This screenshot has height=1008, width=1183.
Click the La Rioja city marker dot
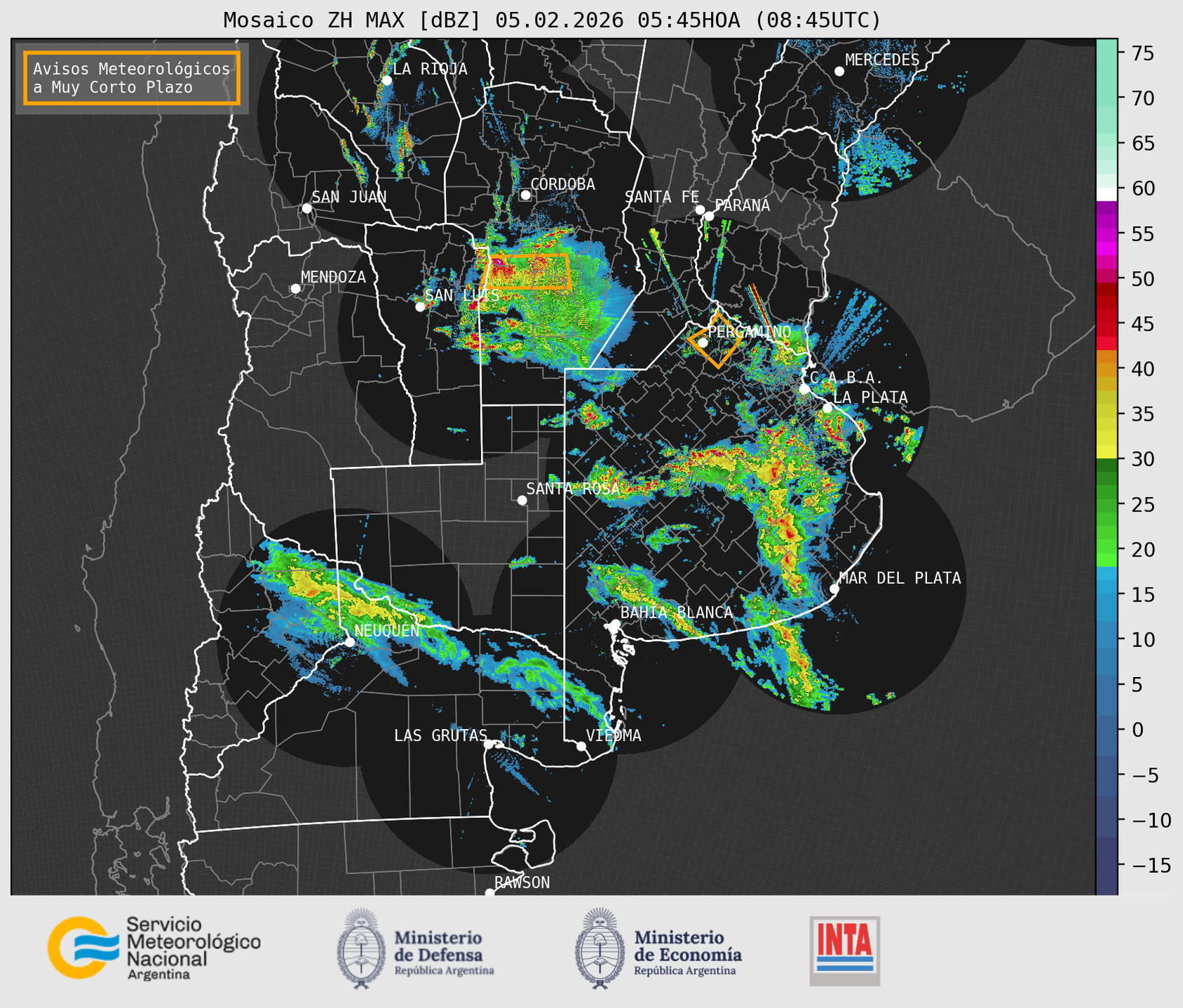(387, 81)
